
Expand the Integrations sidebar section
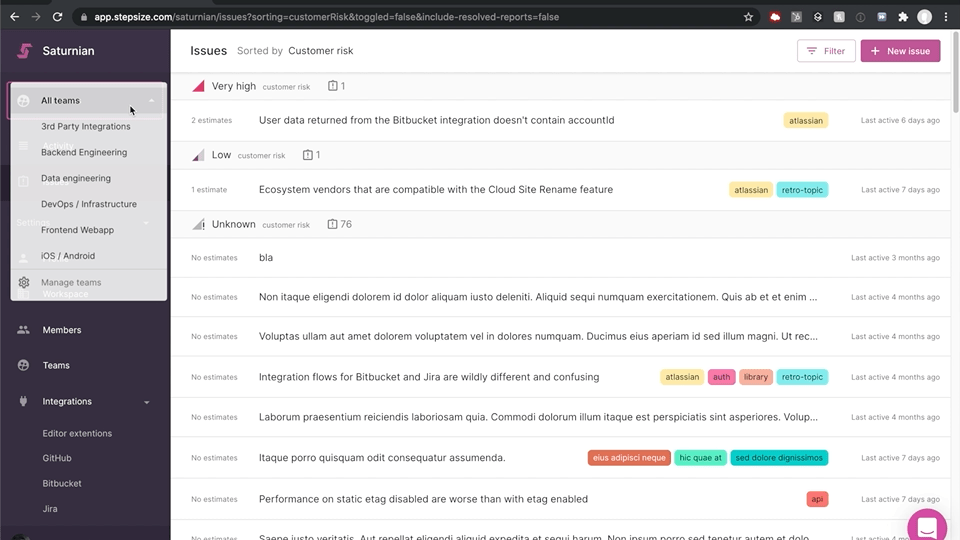point(147,402)
